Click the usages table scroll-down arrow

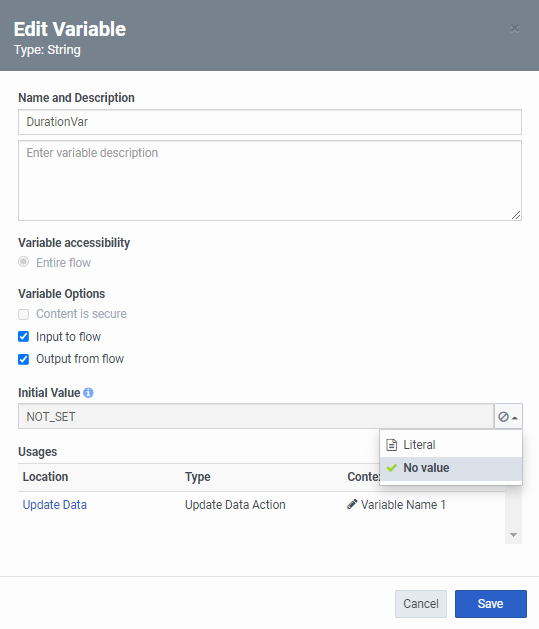513,535
